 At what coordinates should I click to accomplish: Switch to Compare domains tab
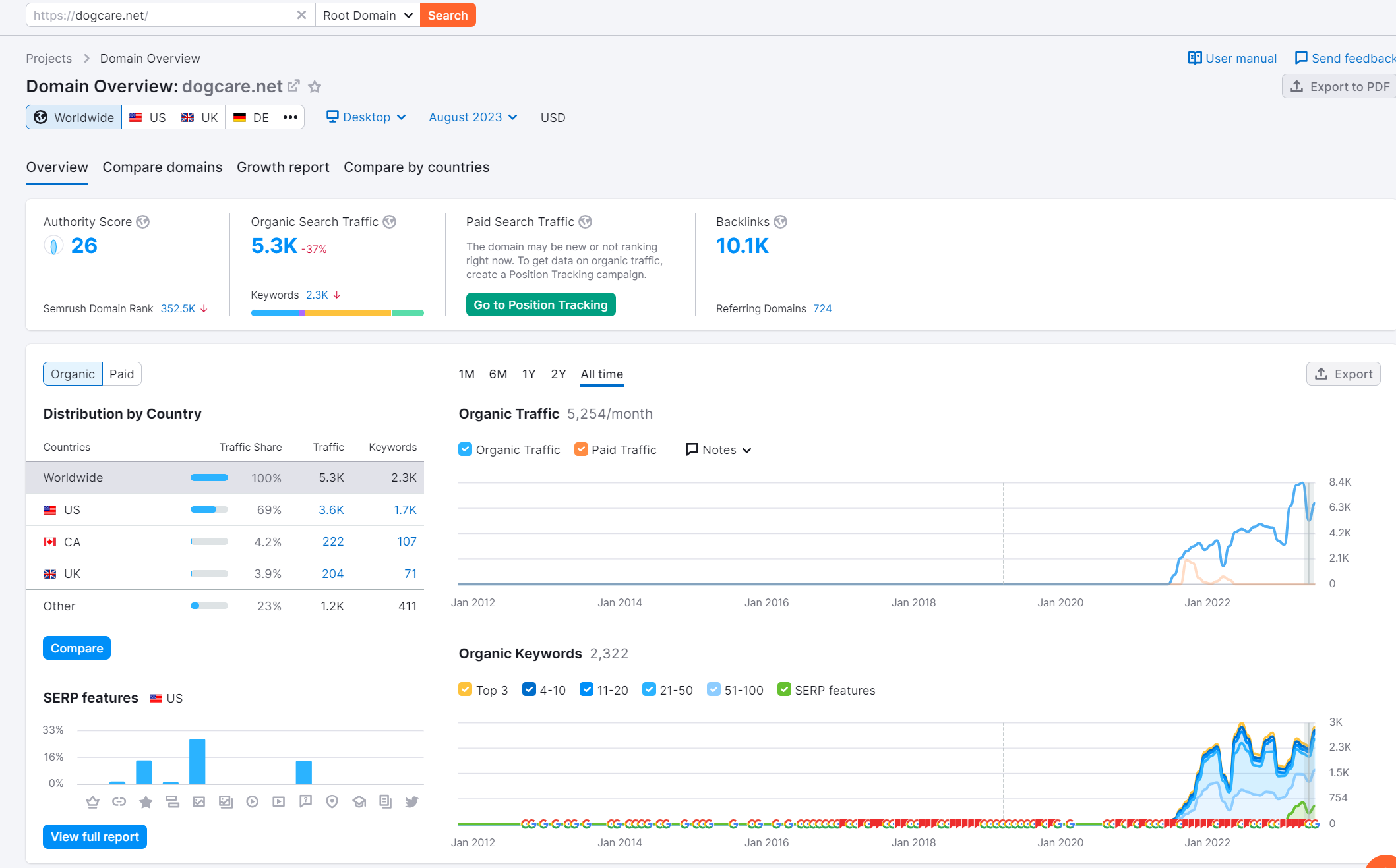[162, 167]
